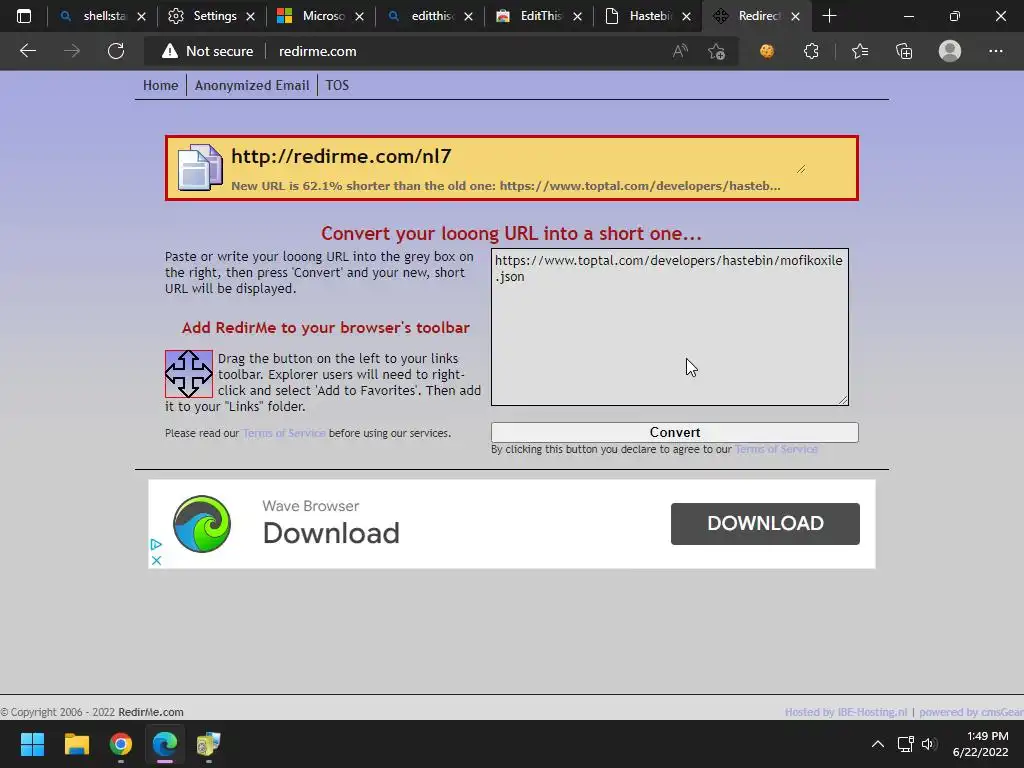Open File Explorer from taskbar

click(76, 744)
